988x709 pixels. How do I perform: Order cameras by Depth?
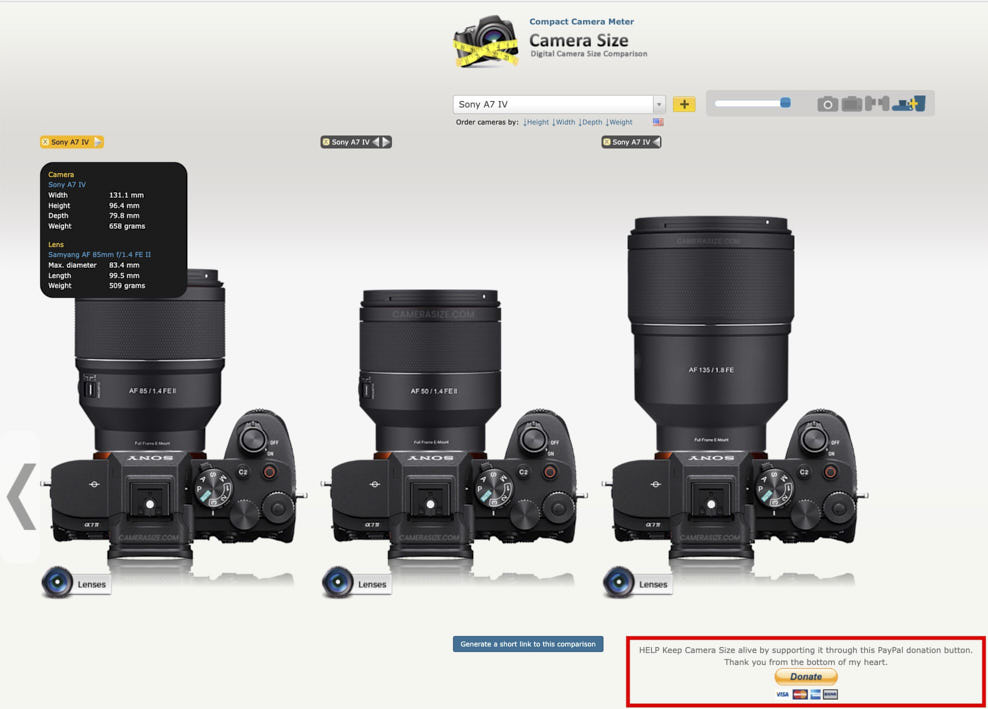tap(590, 122)
